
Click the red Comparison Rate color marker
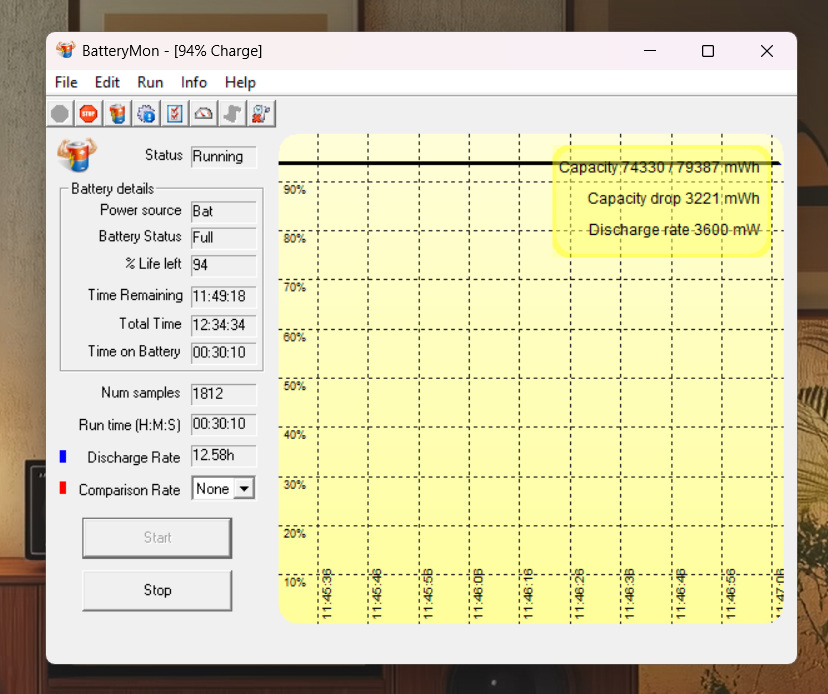coord(63,488)
